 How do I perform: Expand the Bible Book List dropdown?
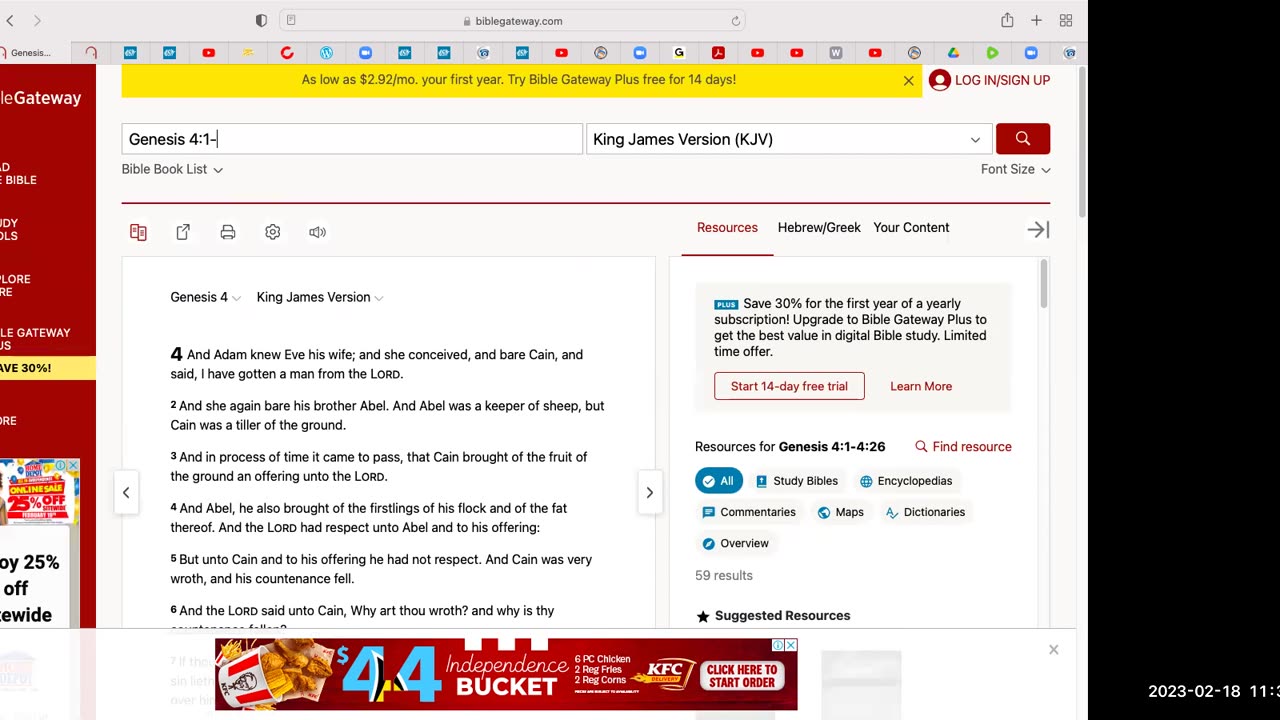click(172, 169)
